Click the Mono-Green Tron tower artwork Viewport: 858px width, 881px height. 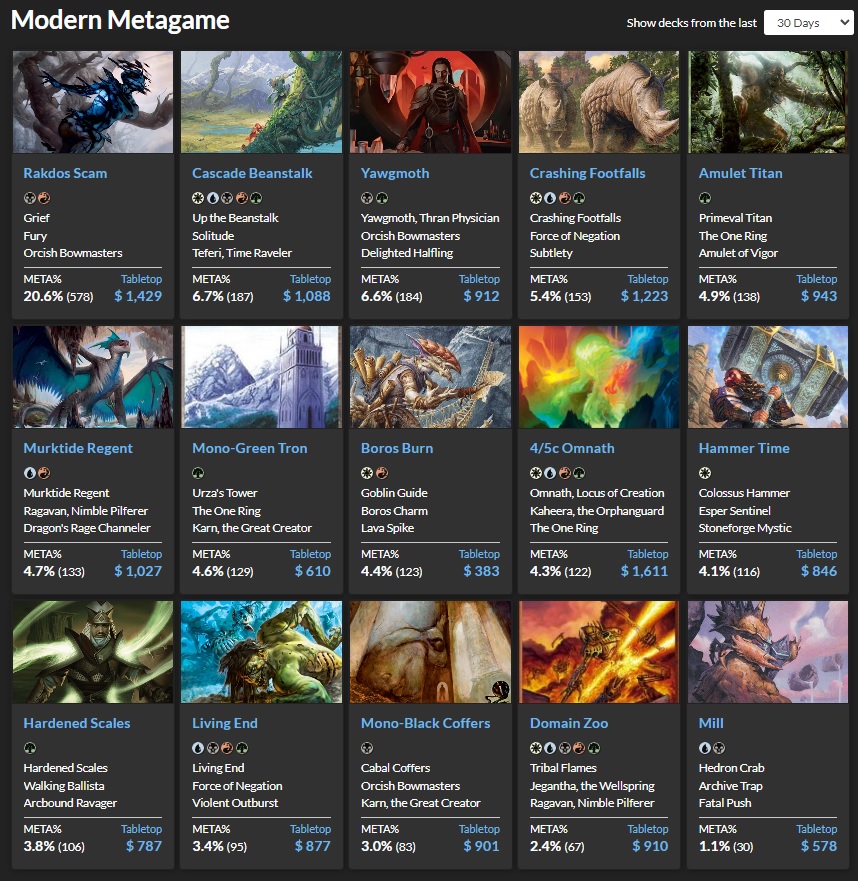(261, 377)
